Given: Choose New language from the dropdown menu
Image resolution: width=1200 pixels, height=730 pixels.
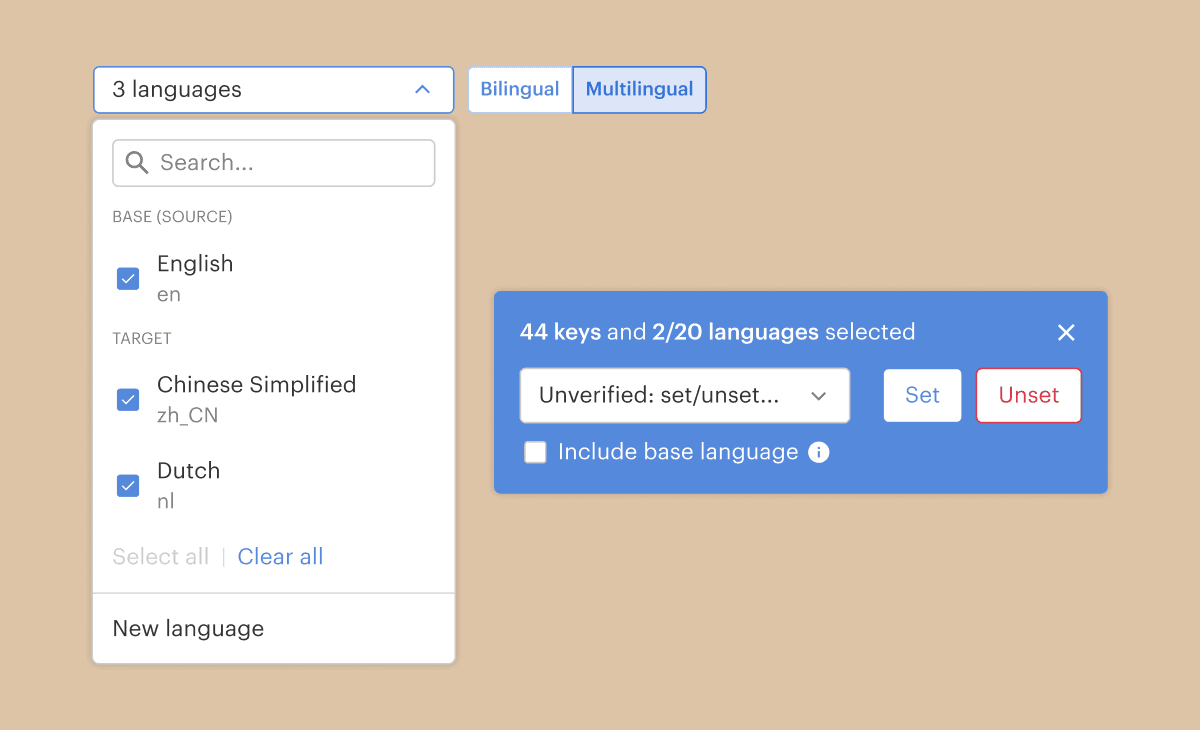Looking at the screenshot, I should 189,629.
